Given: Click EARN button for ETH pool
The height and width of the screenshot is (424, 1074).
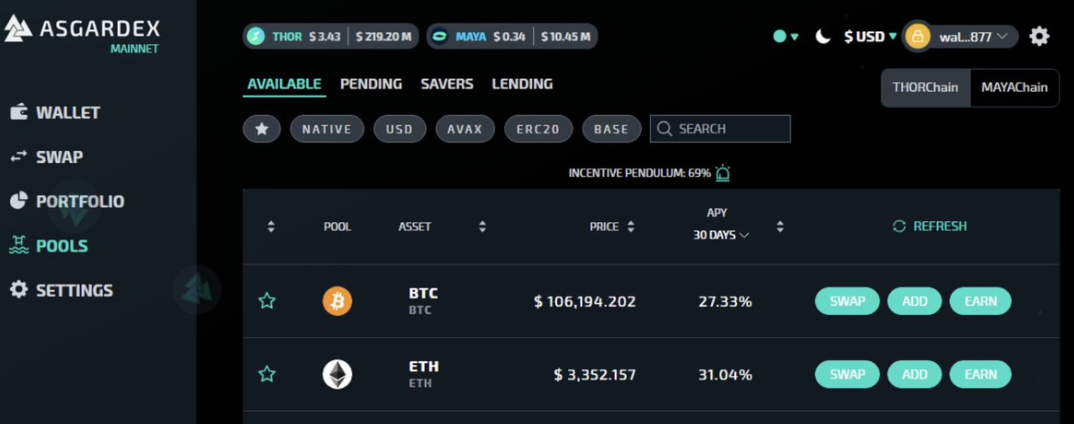Looking at the screenshot, I should click(980, 374).
